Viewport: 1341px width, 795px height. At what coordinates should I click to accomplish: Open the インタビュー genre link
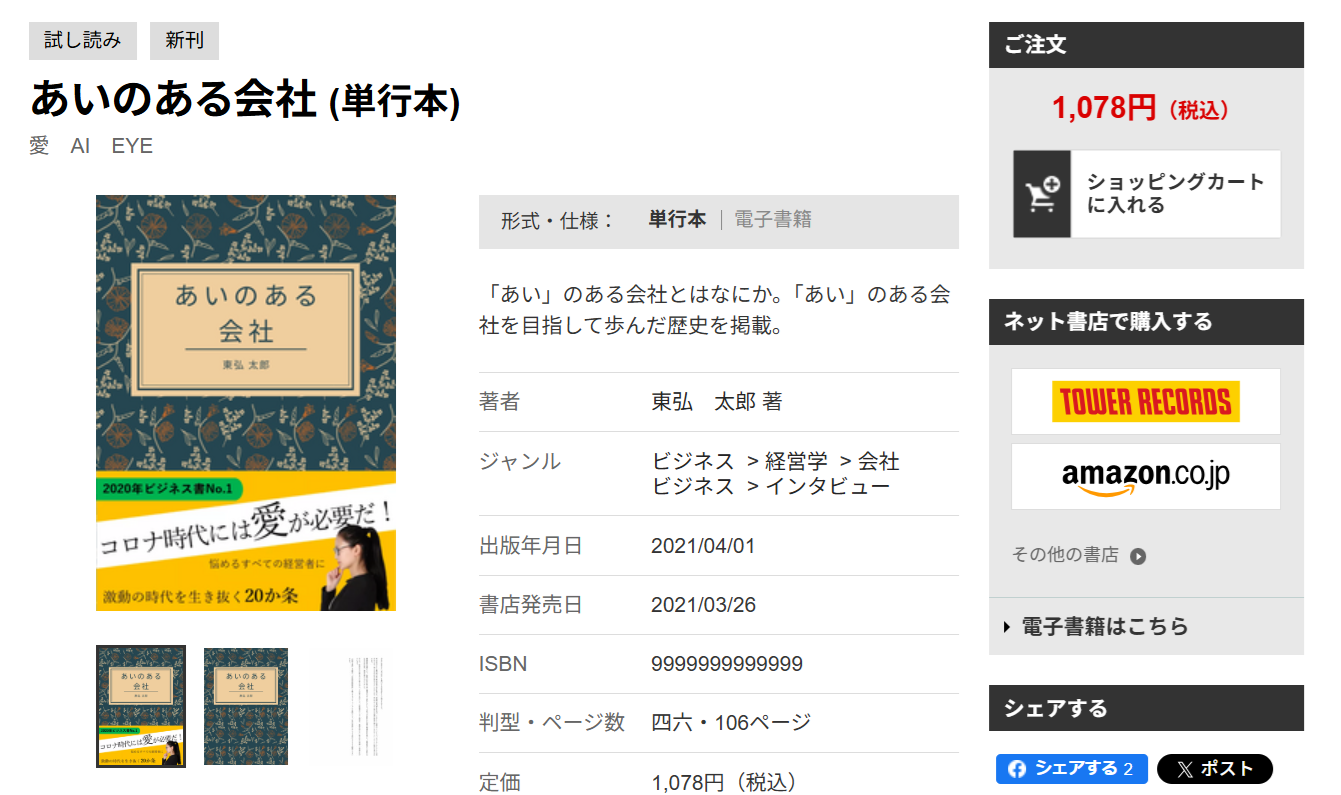[827, 486]
